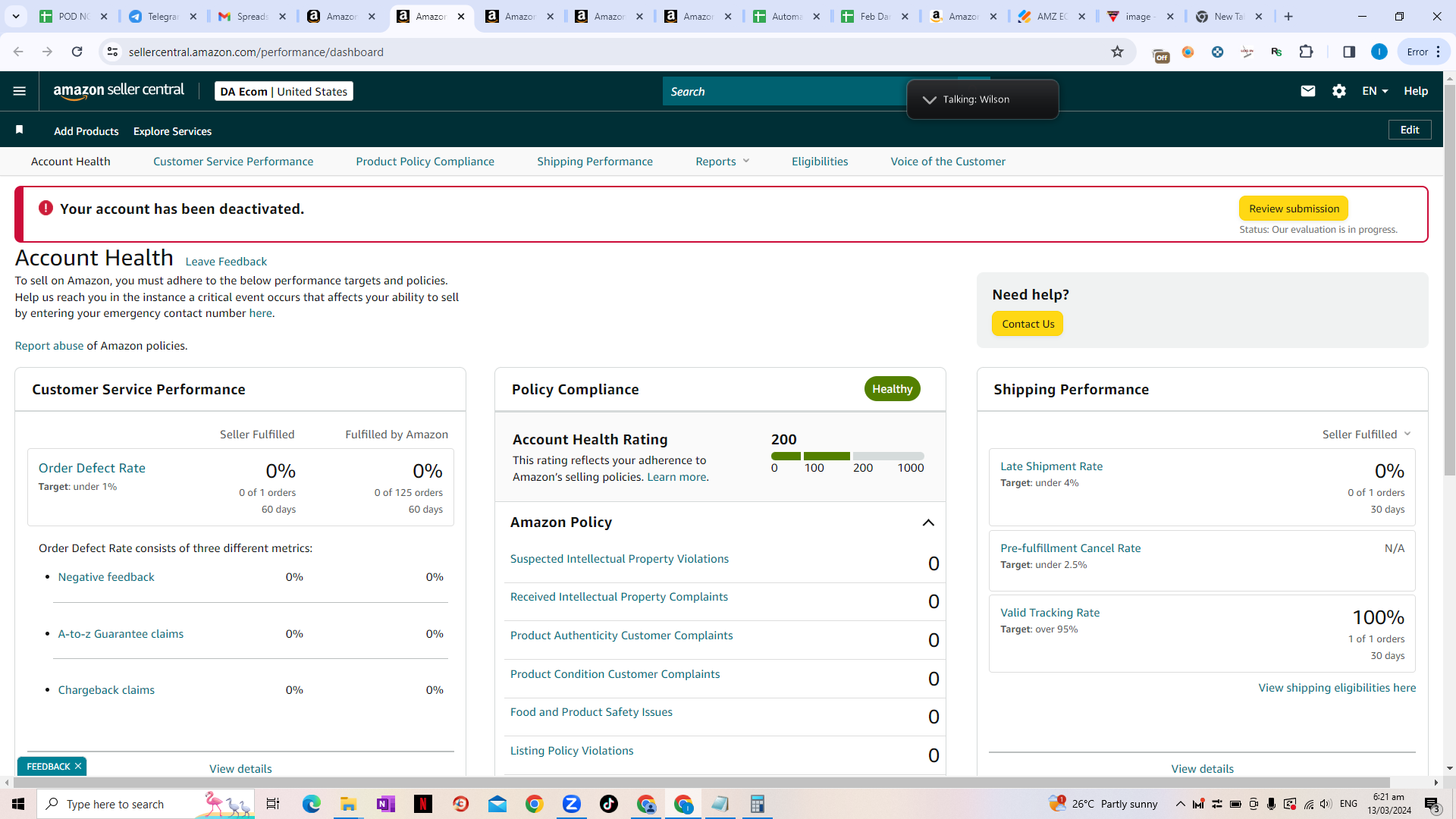The height and width of the screenshot is (819, 1456).
Task: Click the bookmark flag icon beside Add Products
Action: pyautogui.click(x=20, y=130)
